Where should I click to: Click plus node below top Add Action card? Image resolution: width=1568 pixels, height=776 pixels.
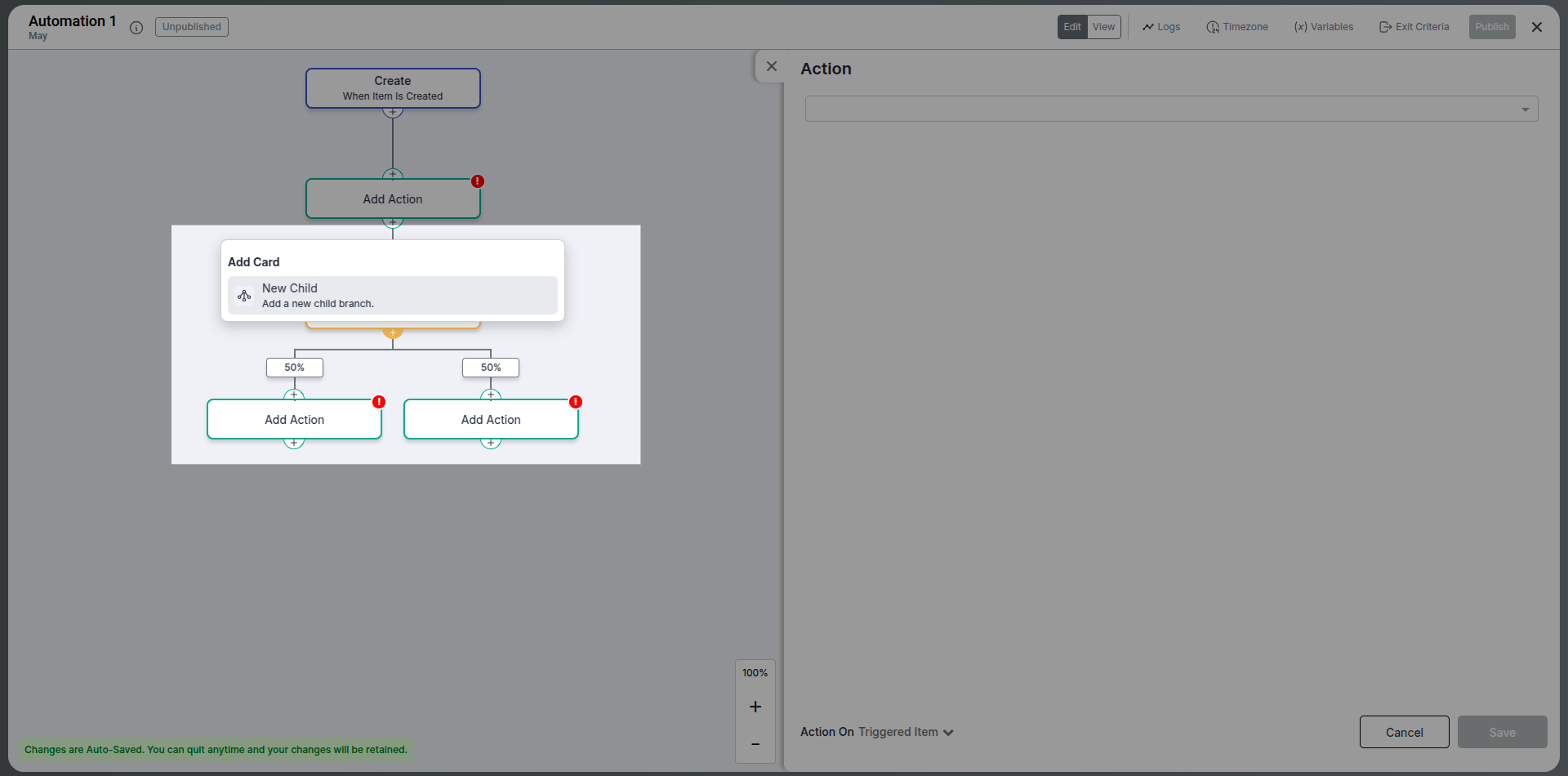(393, 222)
